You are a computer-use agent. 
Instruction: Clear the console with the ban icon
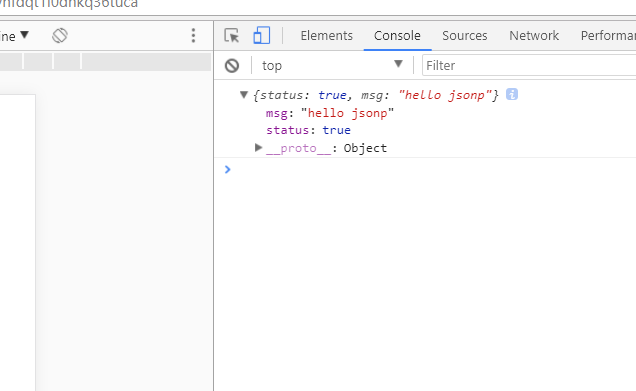(232, 66)
